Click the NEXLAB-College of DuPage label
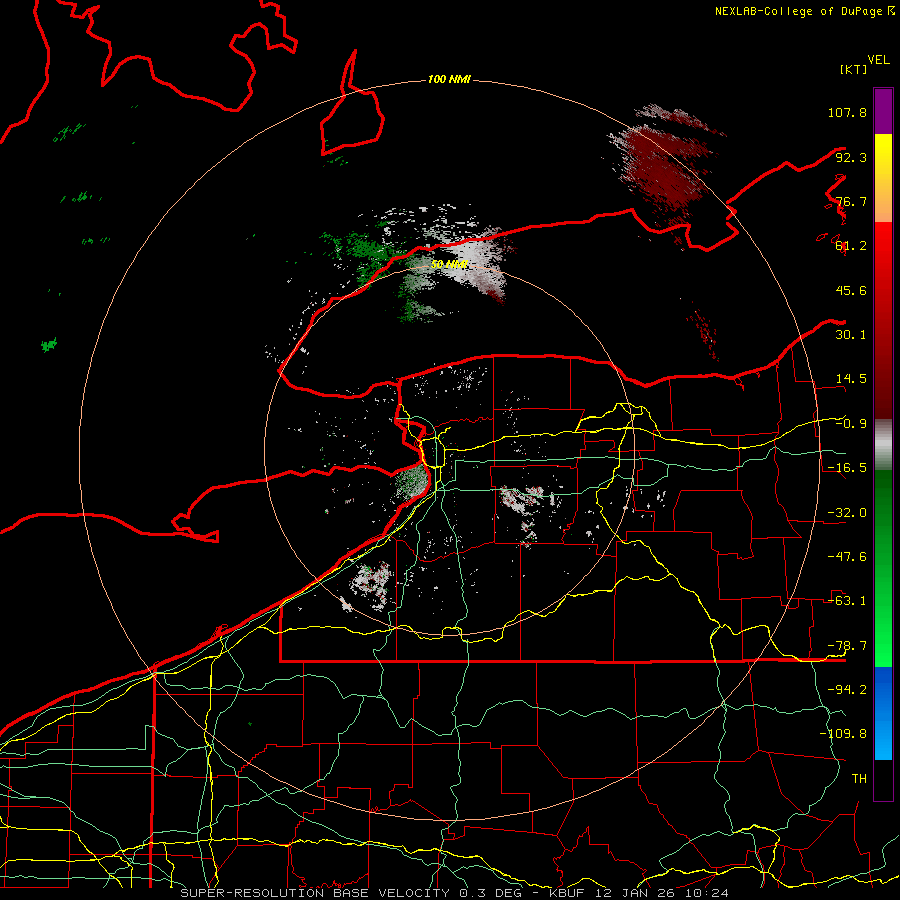Viewport: 900px width, 900px height. click(798, 11)
